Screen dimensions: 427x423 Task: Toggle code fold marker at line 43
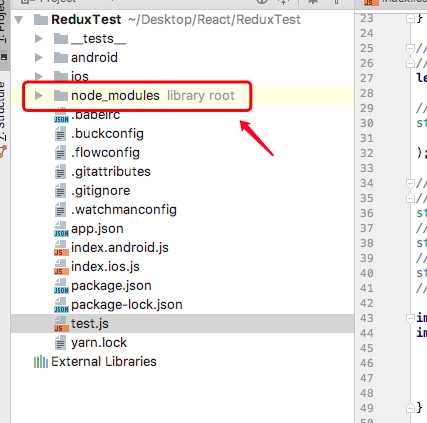coord(411,318)
